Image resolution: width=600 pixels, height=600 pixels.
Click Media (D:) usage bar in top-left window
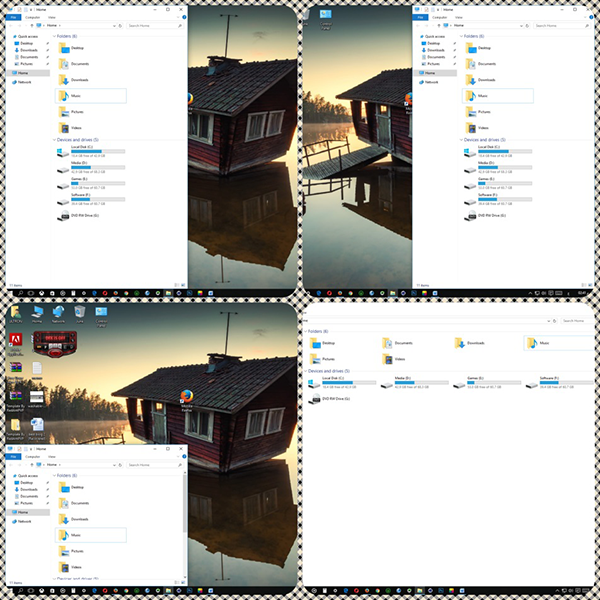98,167
